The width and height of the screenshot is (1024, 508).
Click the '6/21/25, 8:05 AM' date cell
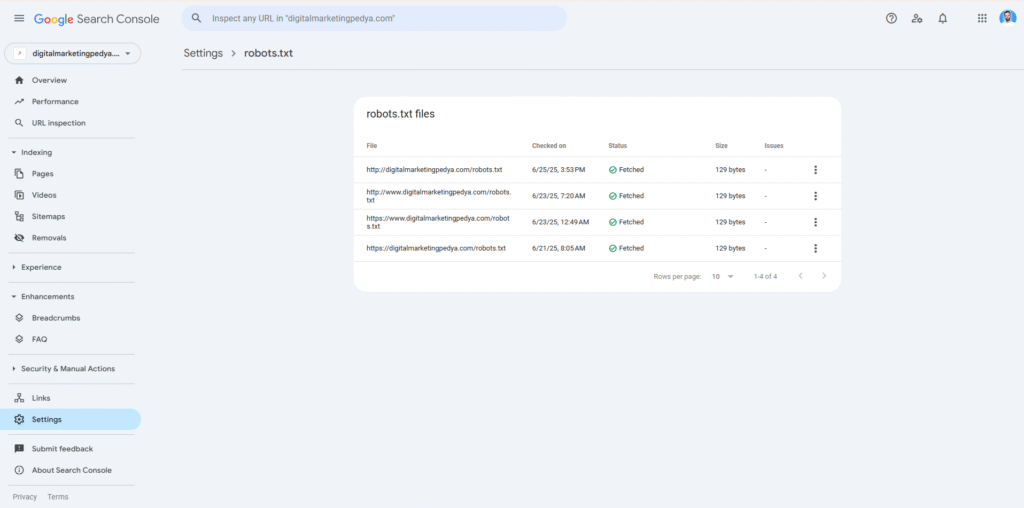coord(558,248)
